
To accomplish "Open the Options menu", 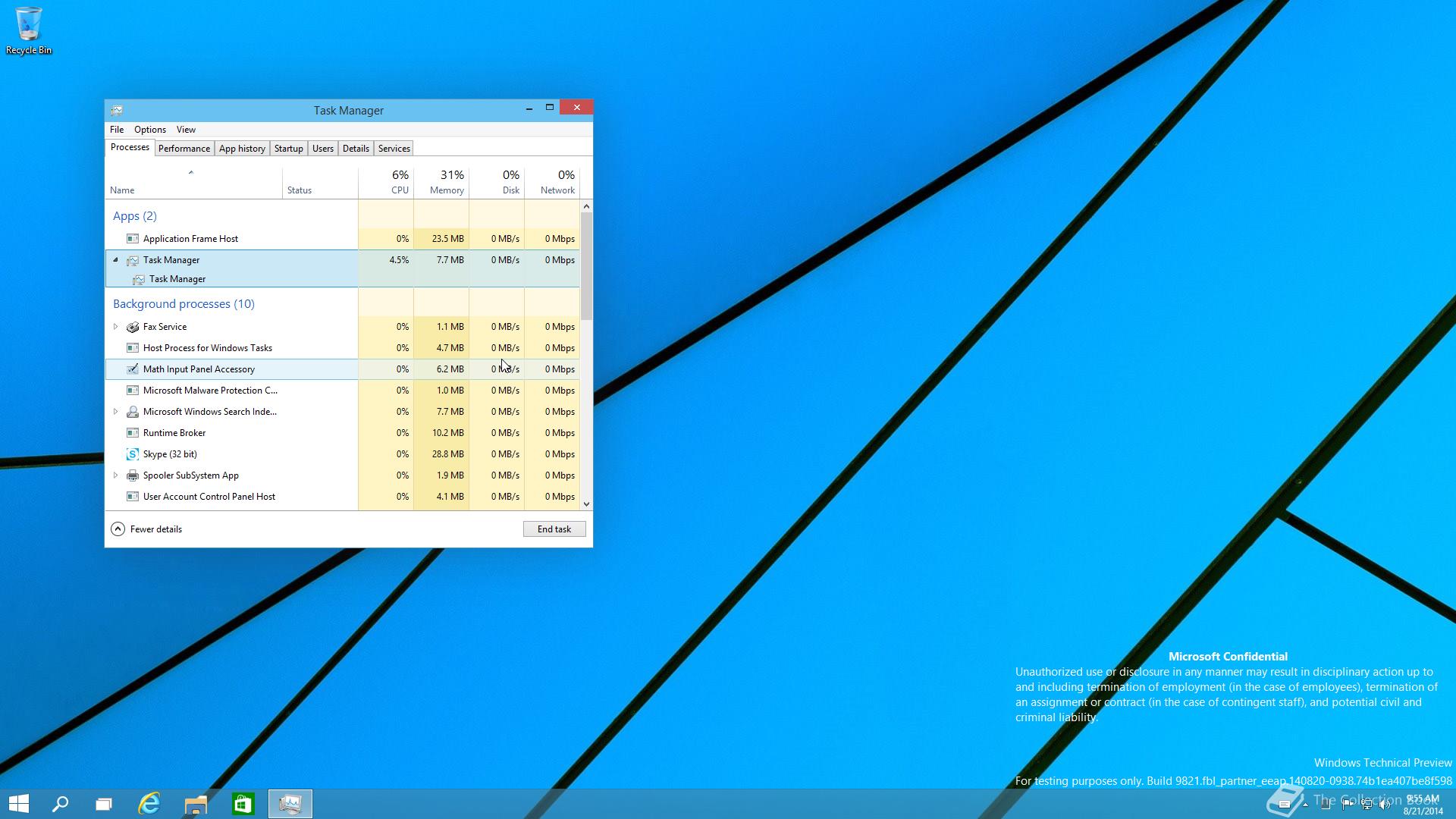I will 150,130.
